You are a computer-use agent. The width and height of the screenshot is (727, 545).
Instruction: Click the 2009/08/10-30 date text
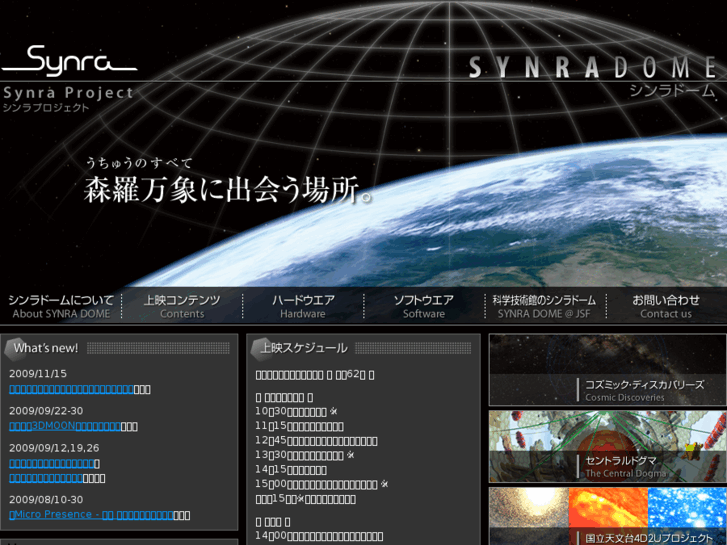(46, 500)
